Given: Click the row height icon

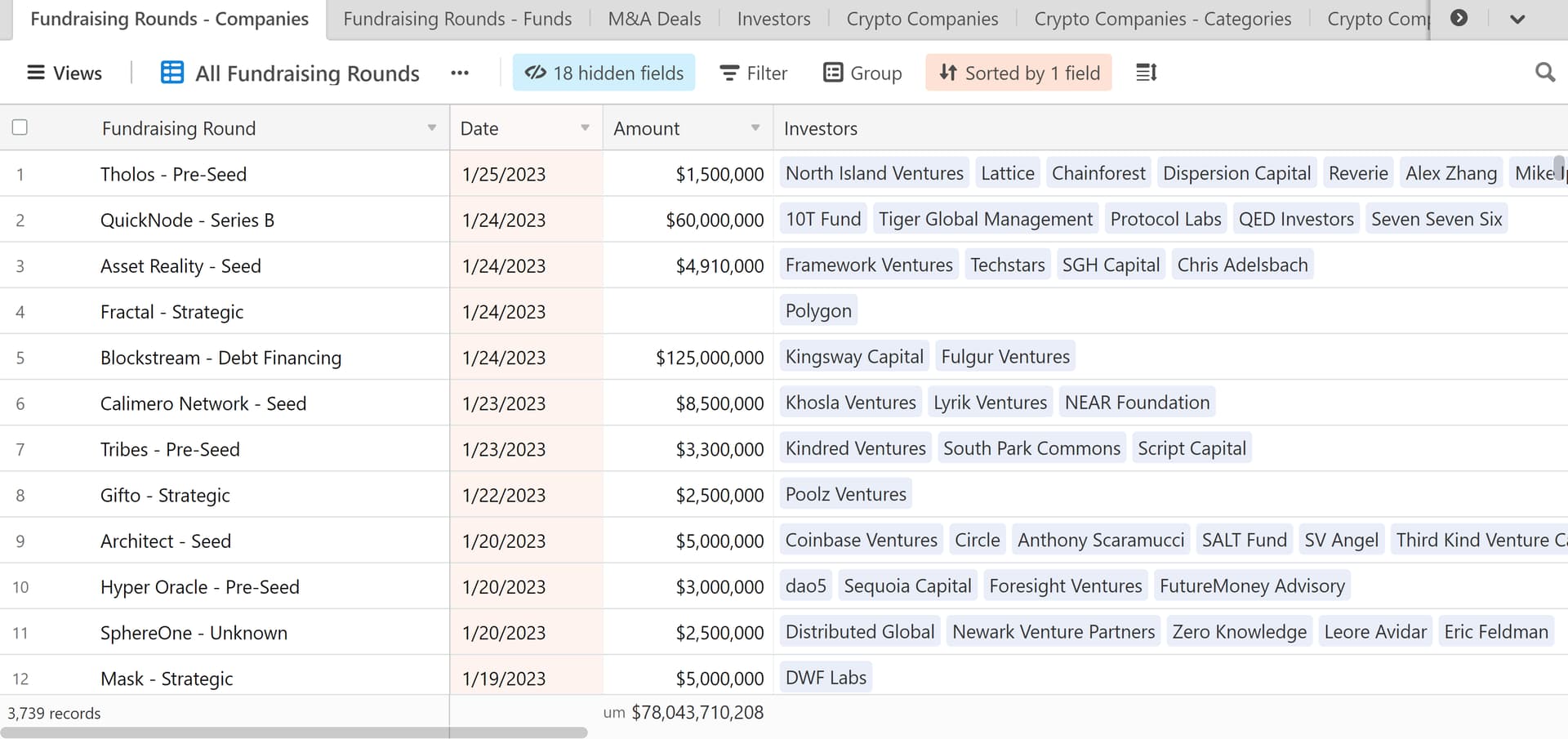Looking at the screenshot, I should 1146,73.
